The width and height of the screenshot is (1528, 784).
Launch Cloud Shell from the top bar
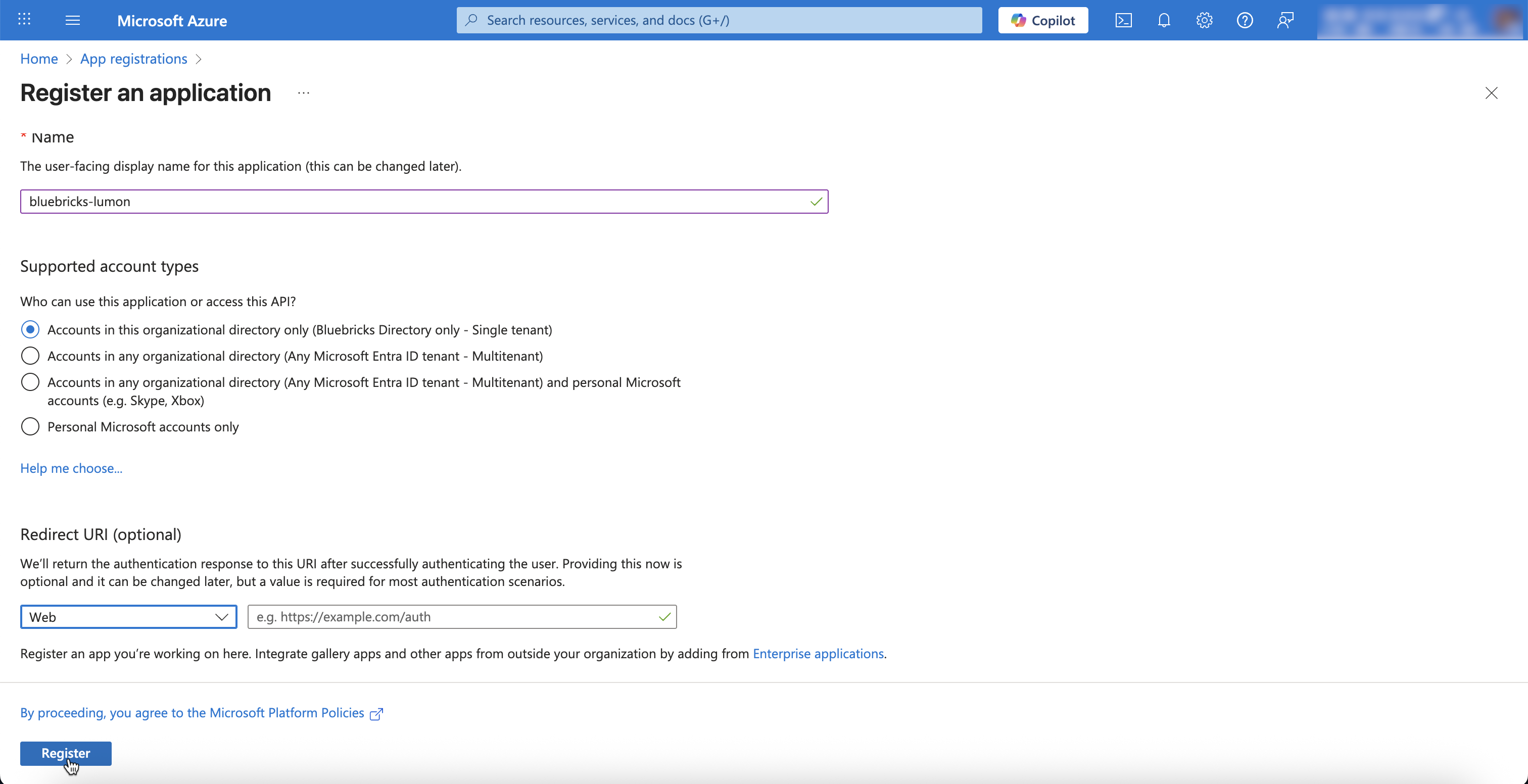coord(1123,20)
